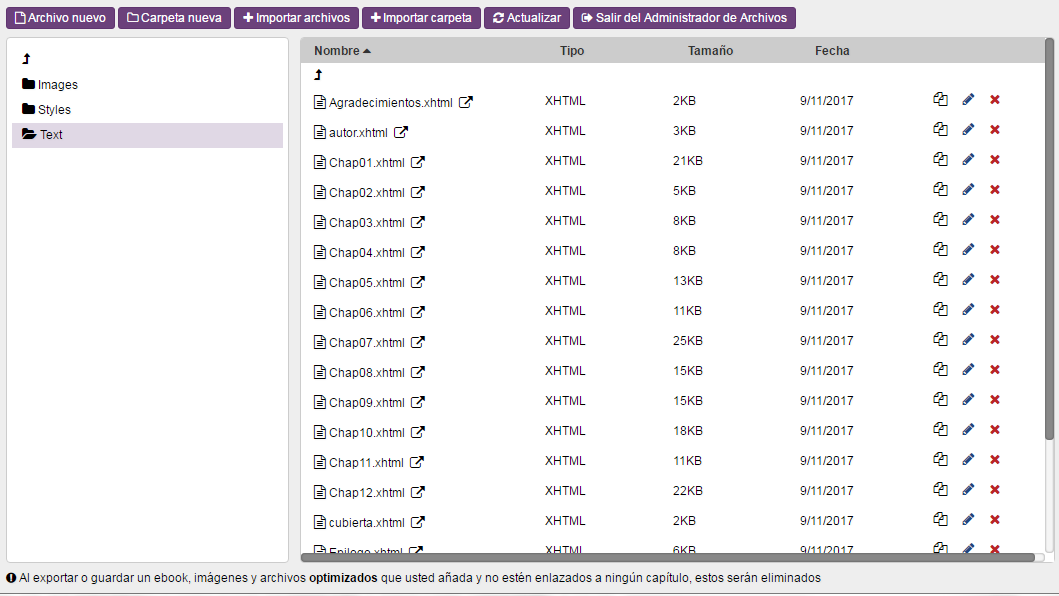Select the Chap12.xhtml file name
This screenshot has width=1059, height=596.
(x=367, y=493)
